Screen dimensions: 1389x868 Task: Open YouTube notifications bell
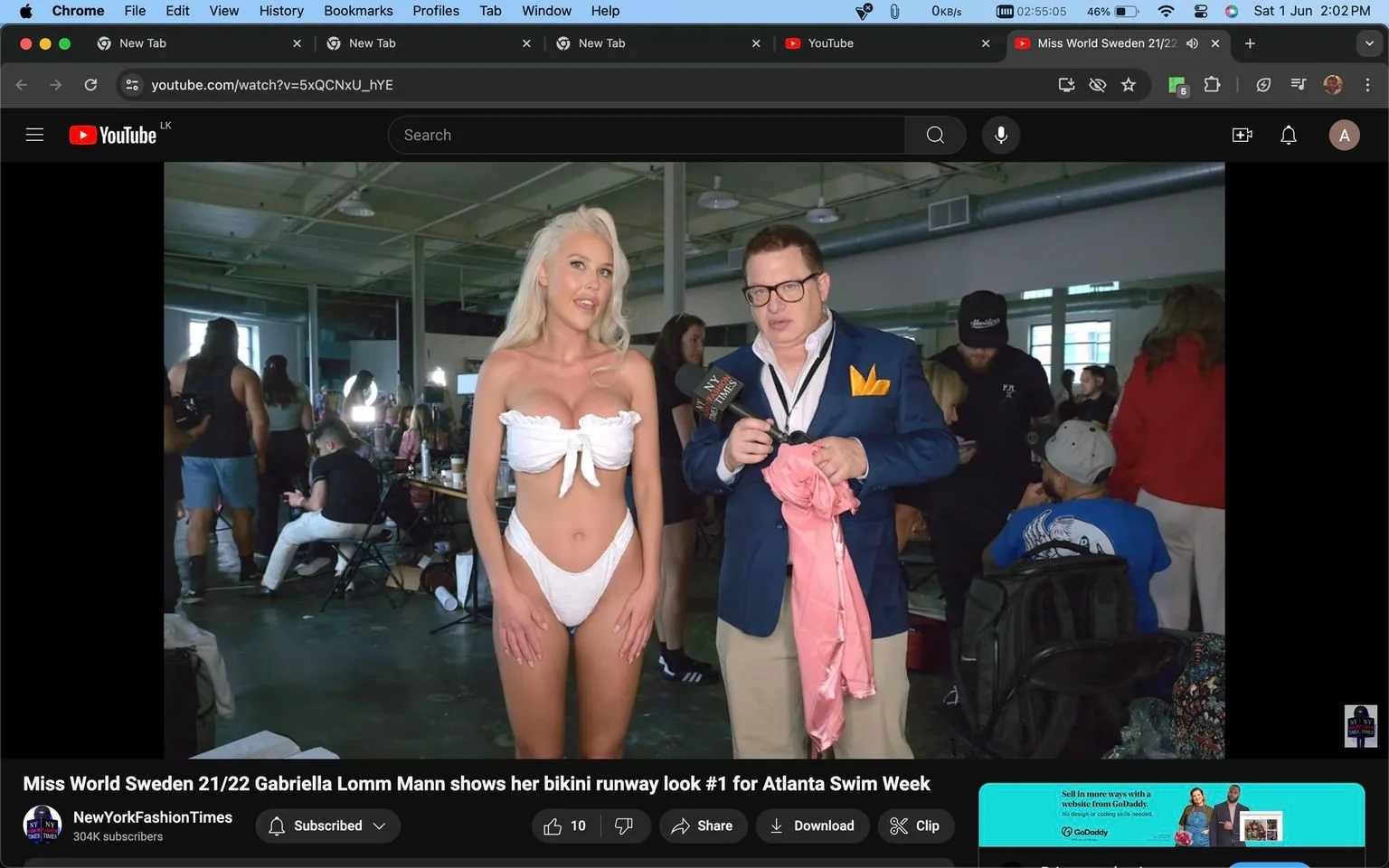(x=1288, y=134)
